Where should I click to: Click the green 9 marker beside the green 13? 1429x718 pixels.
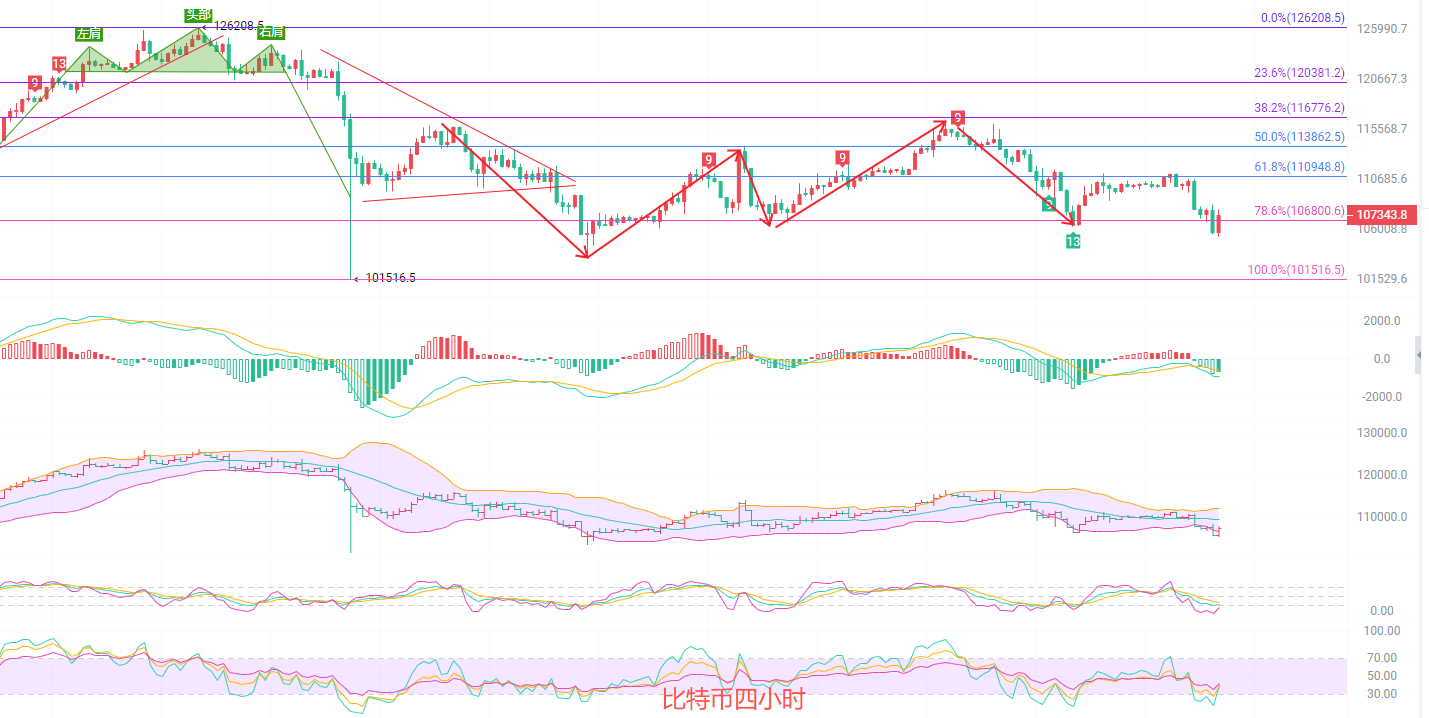[x=1048, y=204]
